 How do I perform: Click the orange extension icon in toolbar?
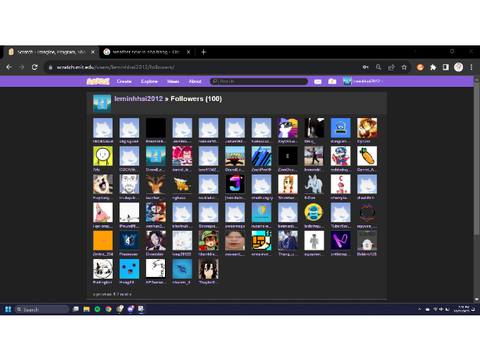(x=420, y=67)
